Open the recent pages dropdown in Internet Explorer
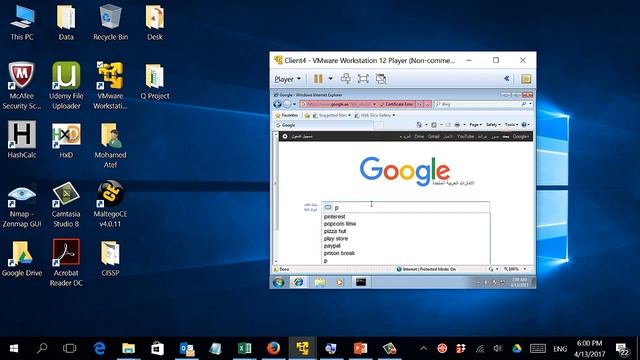The image size is (640, 360). pos(294,104)
